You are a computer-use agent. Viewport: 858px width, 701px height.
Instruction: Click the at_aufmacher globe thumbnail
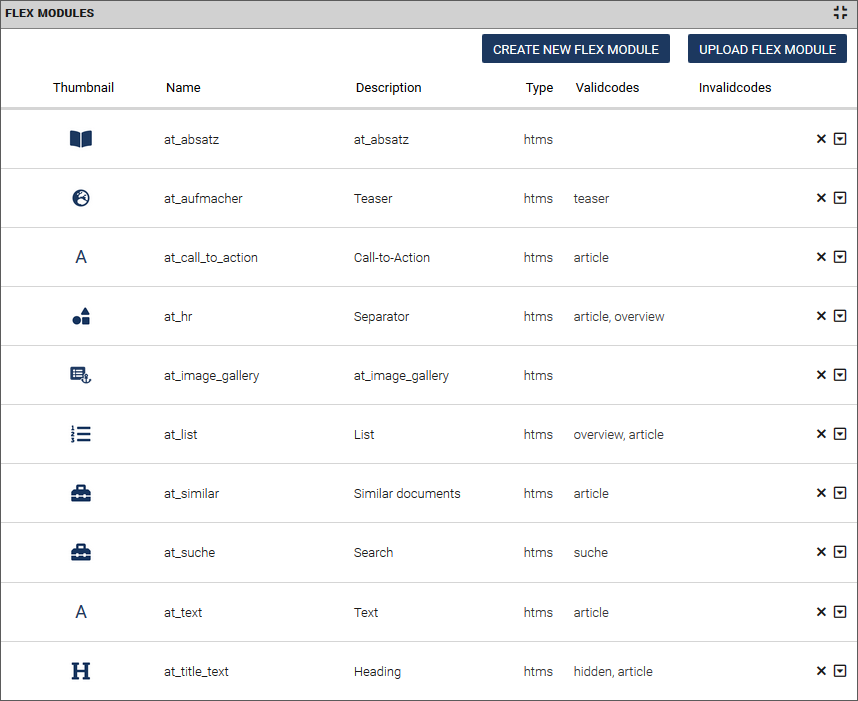(x=81, y=198)
